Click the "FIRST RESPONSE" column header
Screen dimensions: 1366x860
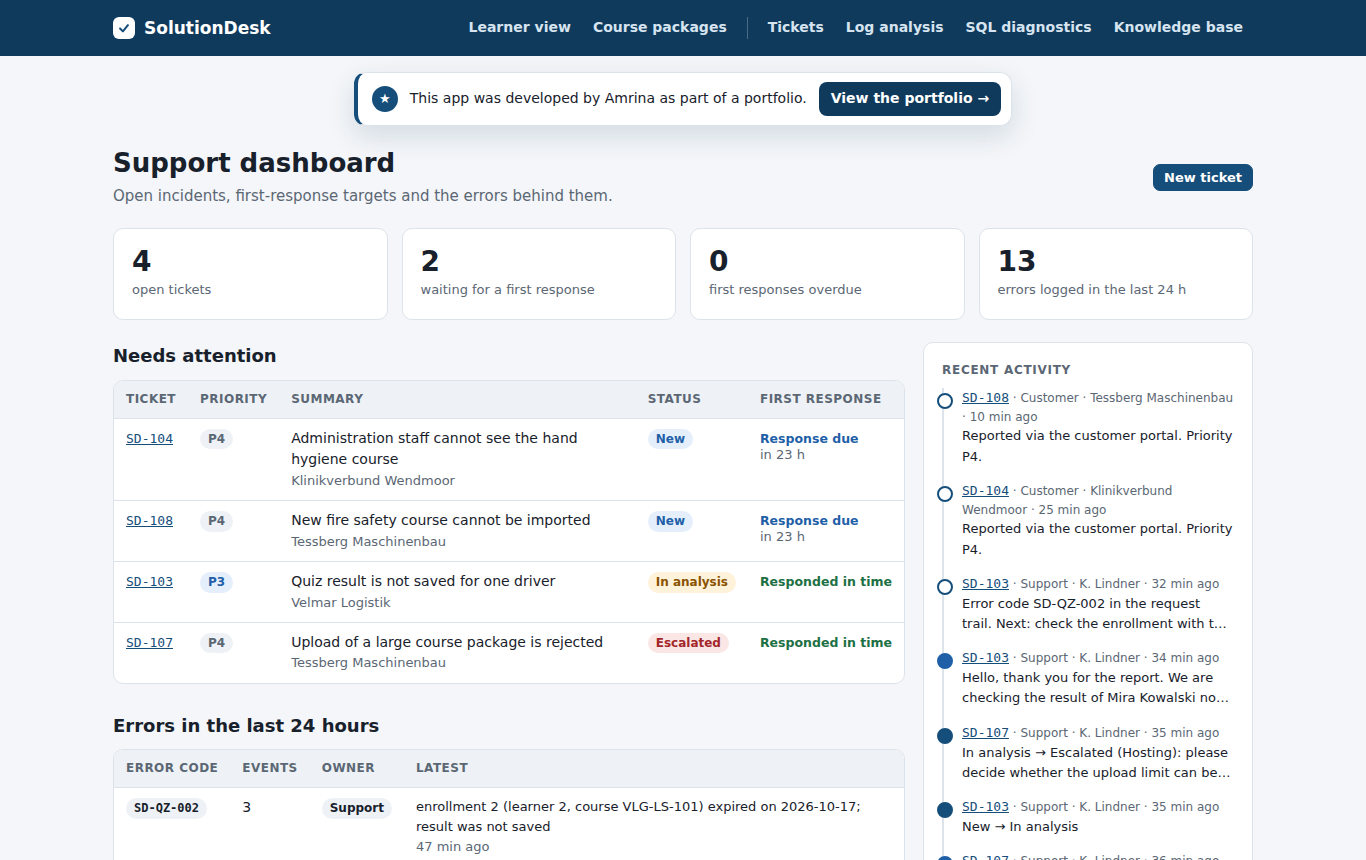click(821, 399)
